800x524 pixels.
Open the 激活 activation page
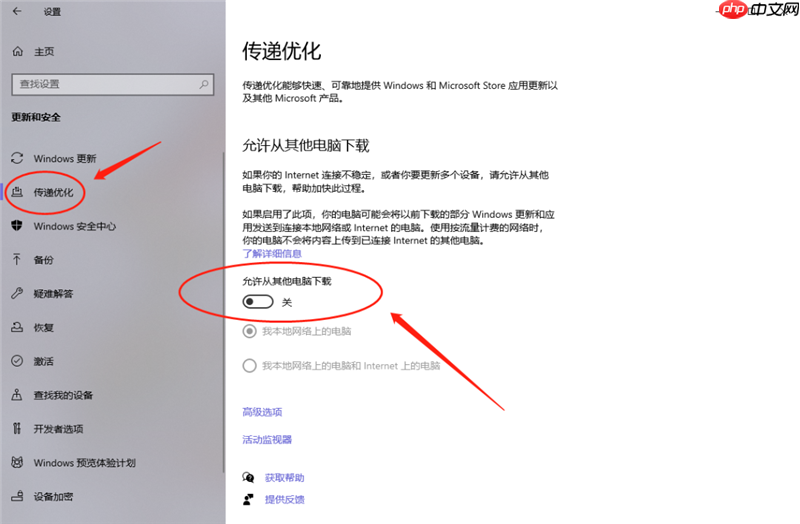pos(43,361)
